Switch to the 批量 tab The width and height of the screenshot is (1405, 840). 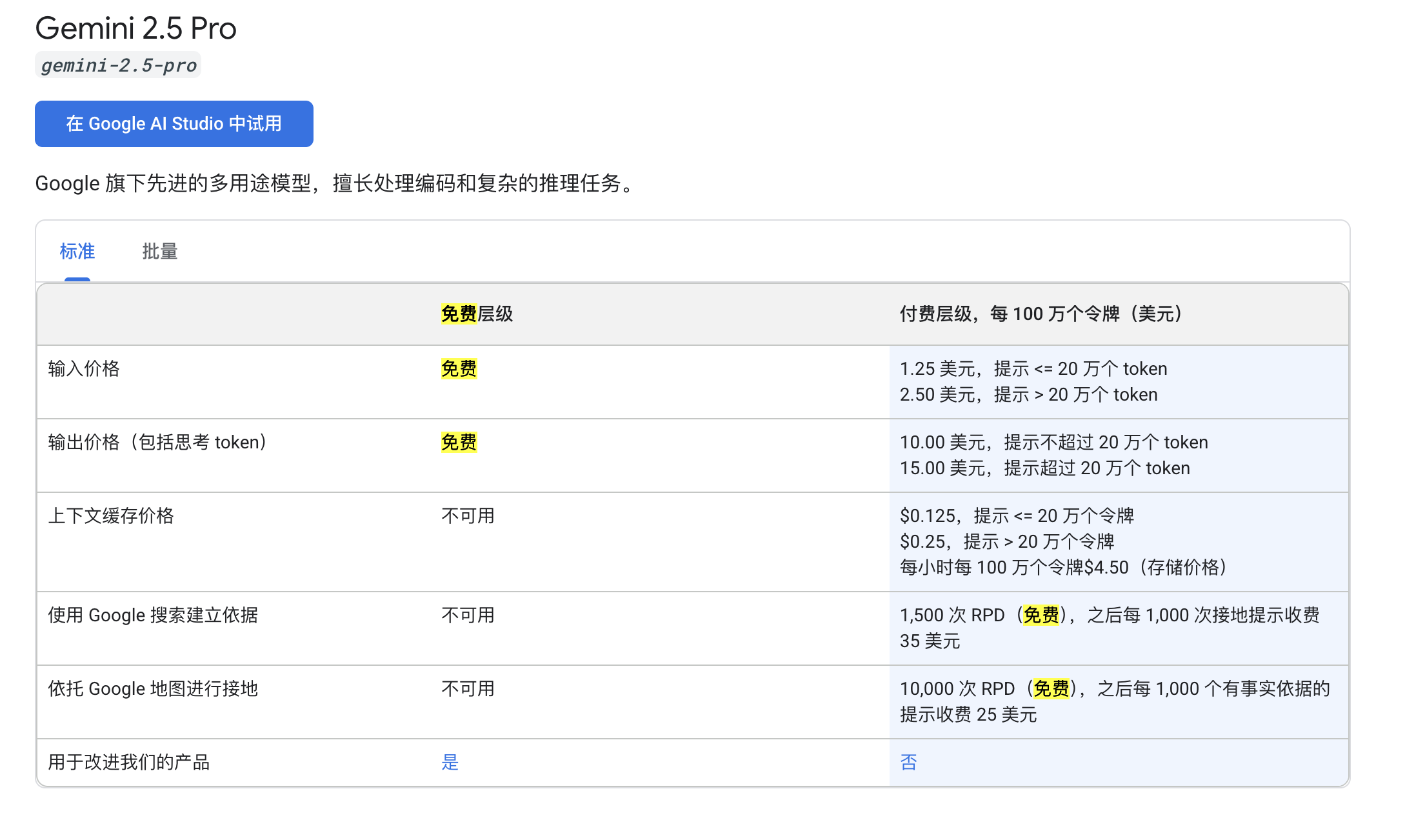[x=160, y=251]
